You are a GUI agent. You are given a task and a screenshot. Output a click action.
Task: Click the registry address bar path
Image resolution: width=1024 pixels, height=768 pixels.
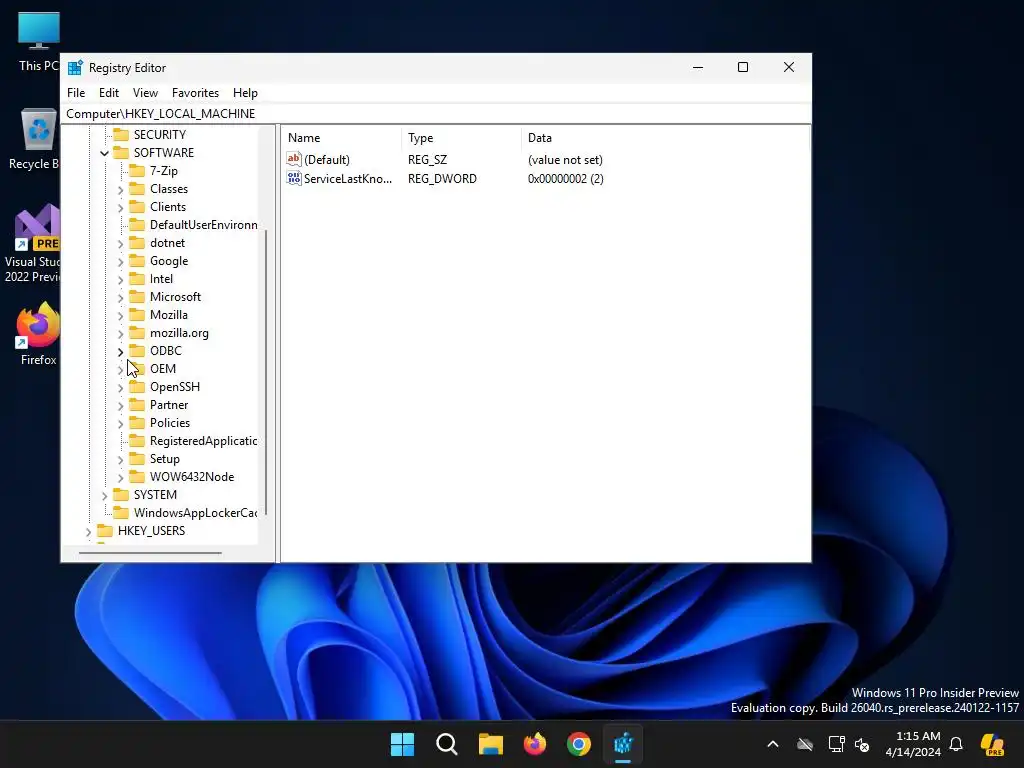pyautogui.click(x=161, y=114)
